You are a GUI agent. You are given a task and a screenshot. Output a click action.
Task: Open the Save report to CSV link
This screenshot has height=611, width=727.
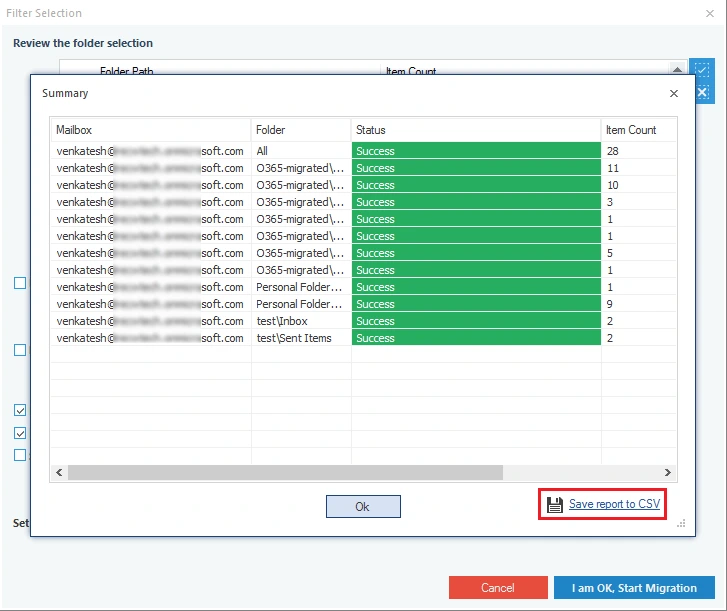pyautogui.click(x=614, y=504)
